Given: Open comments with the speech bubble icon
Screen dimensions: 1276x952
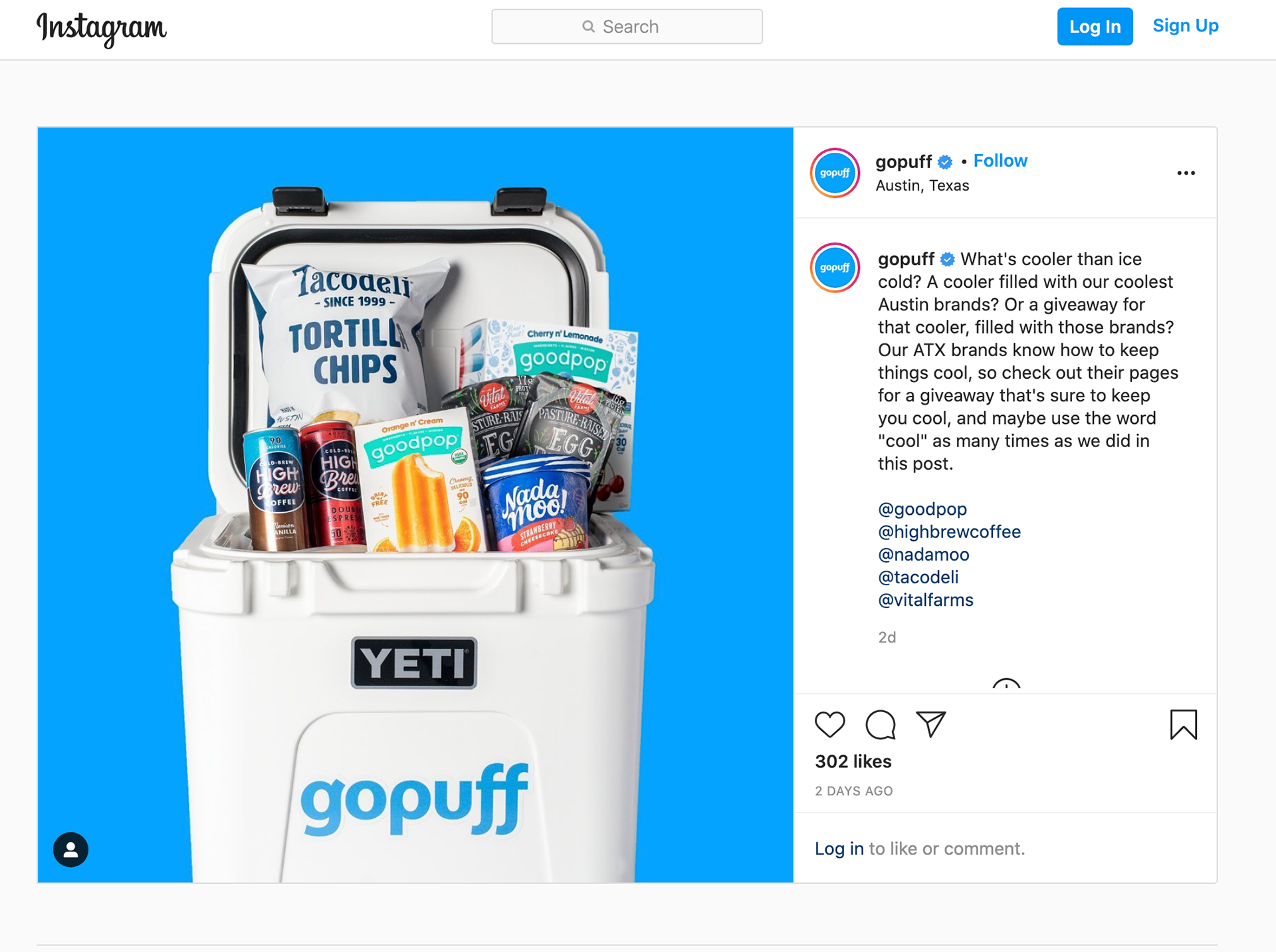Looking at the screenshot, I should coord(880,724).
